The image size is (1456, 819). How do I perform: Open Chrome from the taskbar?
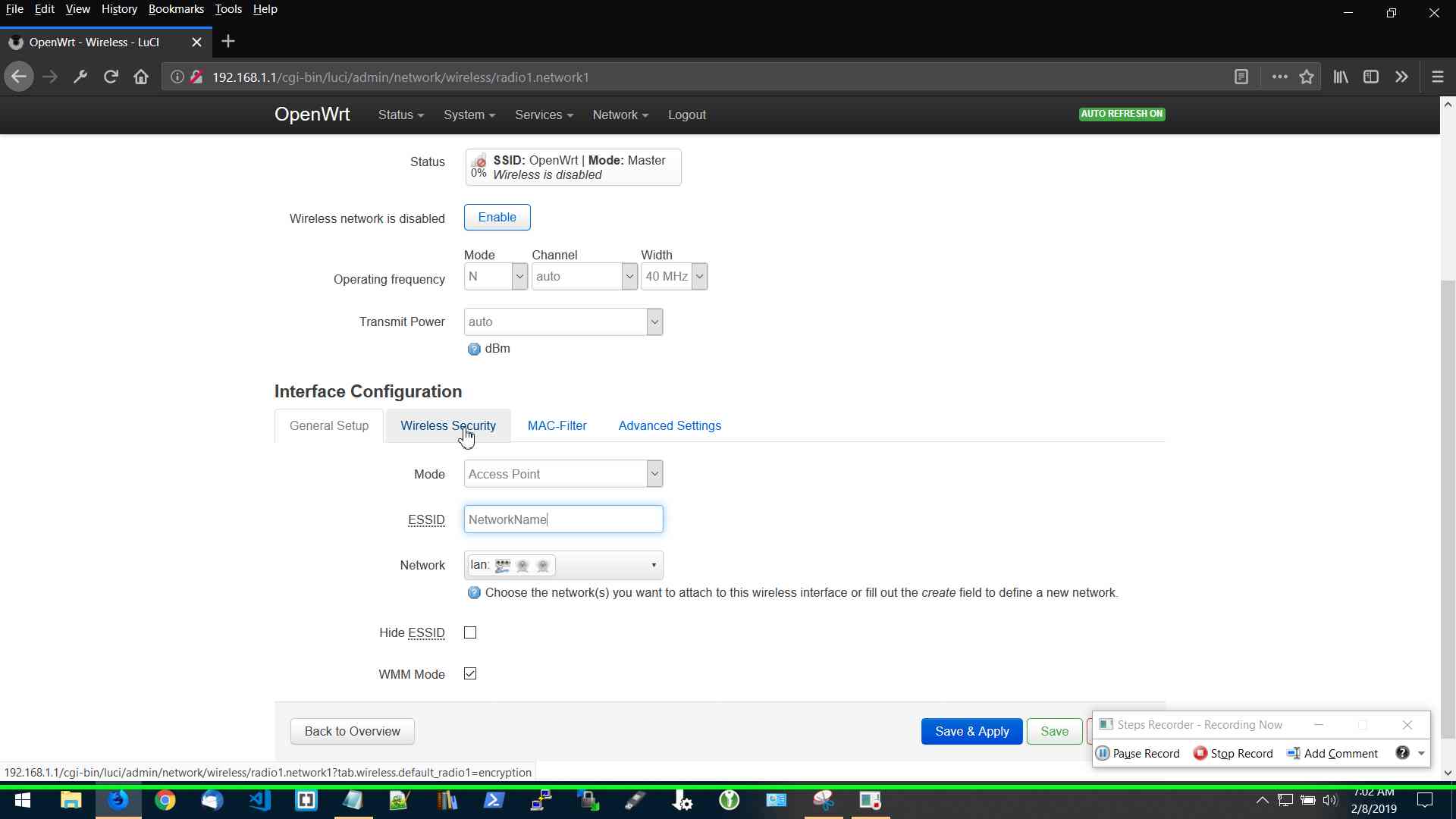coord(165,800)
